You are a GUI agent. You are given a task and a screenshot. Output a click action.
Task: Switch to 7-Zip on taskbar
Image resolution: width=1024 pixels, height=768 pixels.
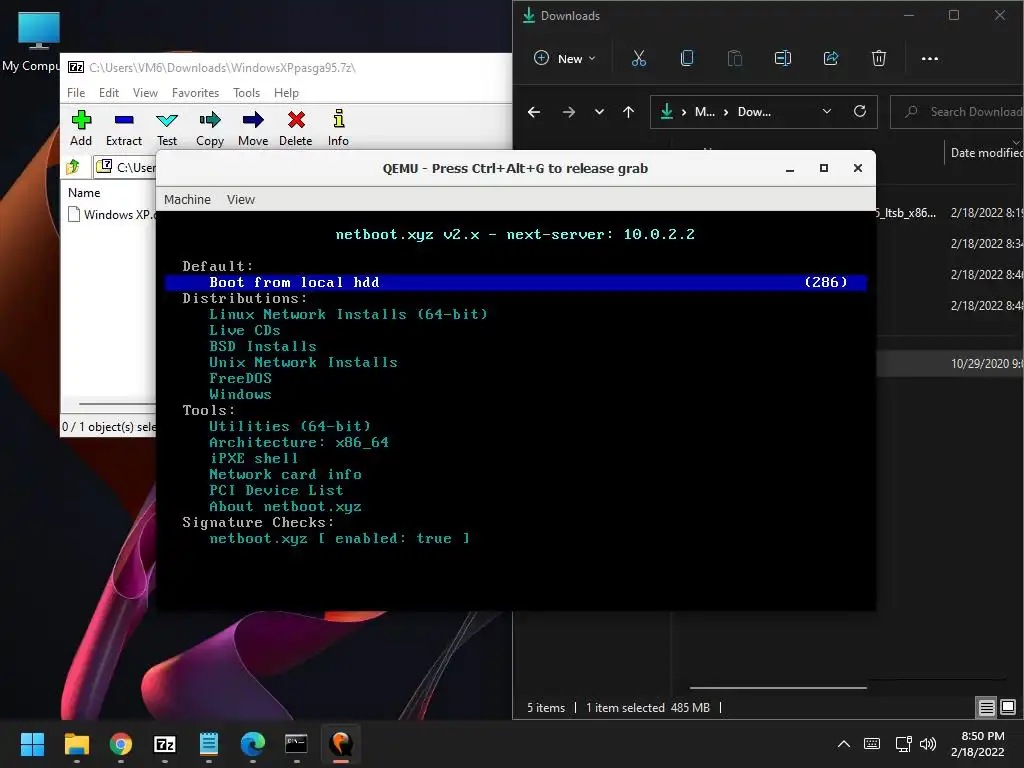pos(165,744)
